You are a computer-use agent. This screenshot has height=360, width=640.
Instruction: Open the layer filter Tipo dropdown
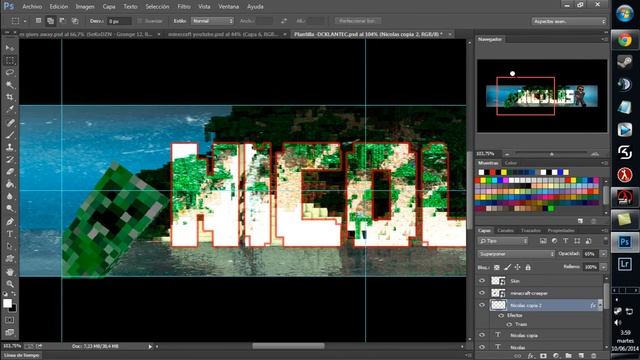[x=503, y=241]
